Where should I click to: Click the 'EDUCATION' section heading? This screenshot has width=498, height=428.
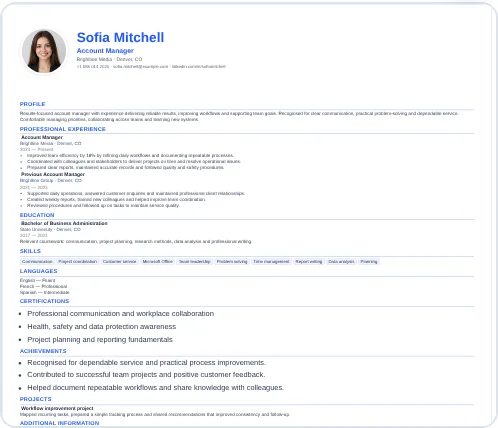[x=37, y=215]
